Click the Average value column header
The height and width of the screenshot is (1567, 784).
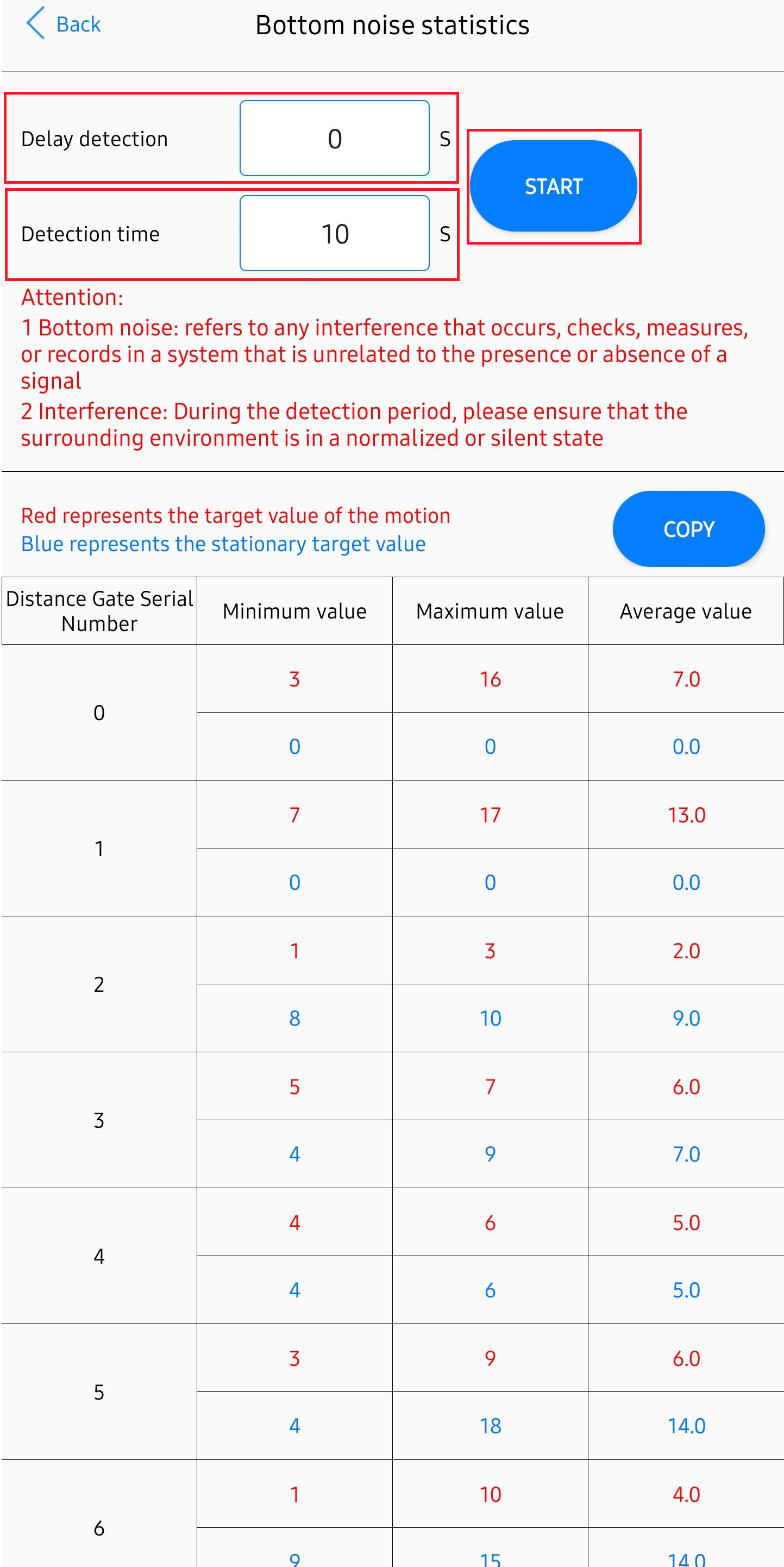coord(686,611)
